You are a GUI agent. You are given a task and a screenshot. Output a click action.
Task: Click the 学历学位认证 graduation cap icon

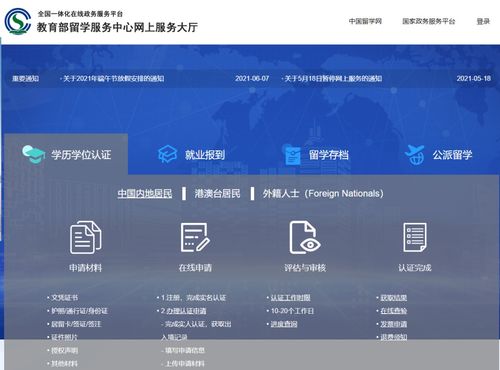point(34,154)
